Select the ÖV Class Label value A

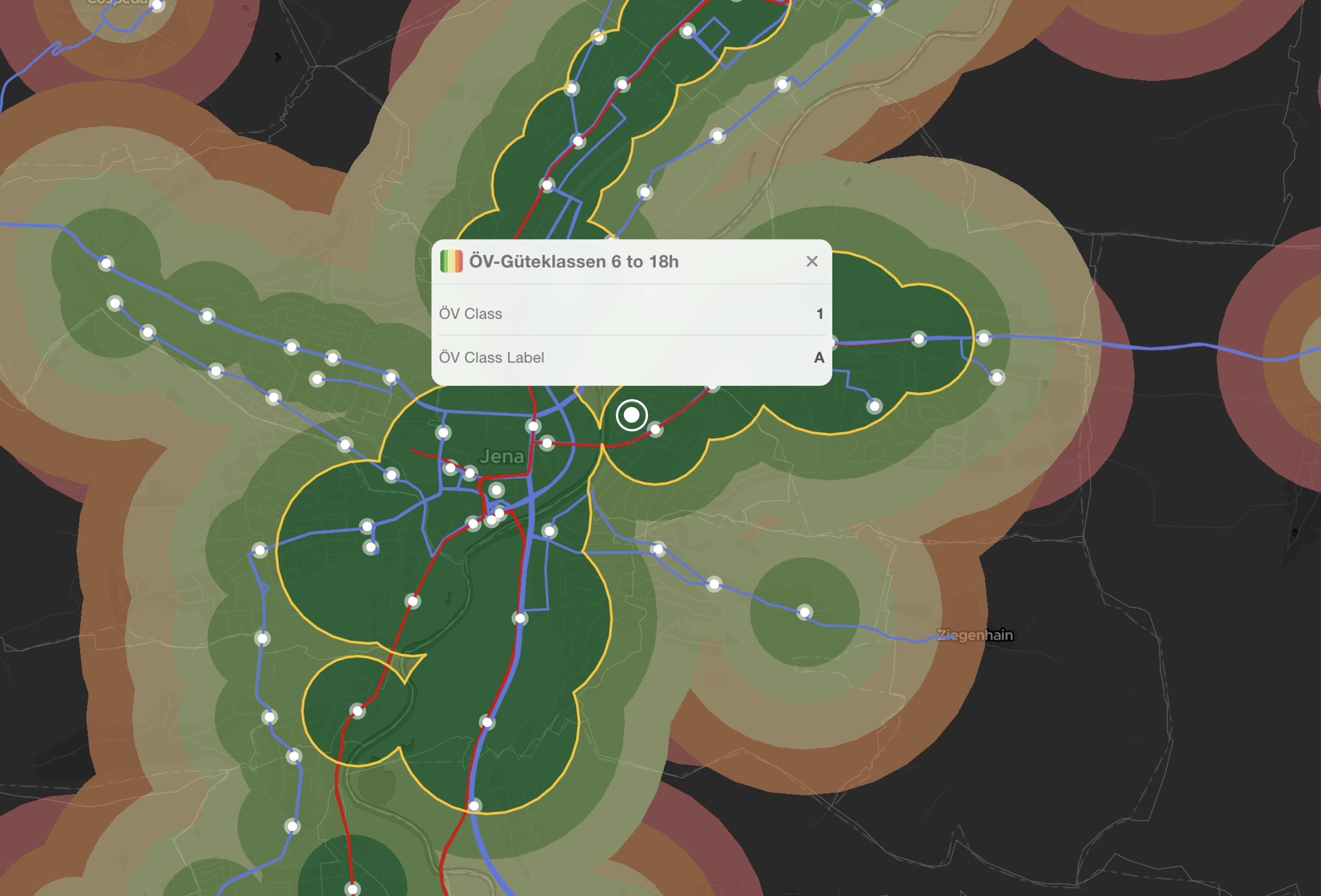pyautogui.click(x=818, y=357)
